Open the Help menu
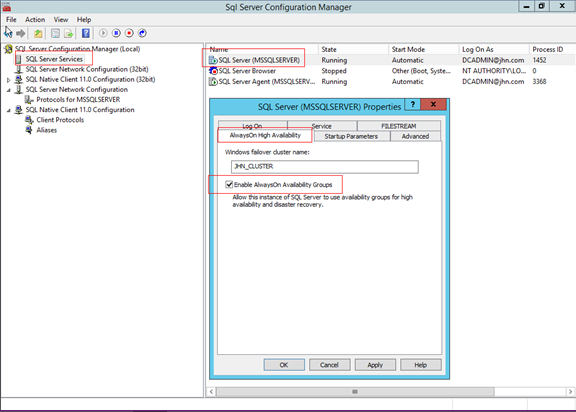576x412 pixels. pos(84,19)
